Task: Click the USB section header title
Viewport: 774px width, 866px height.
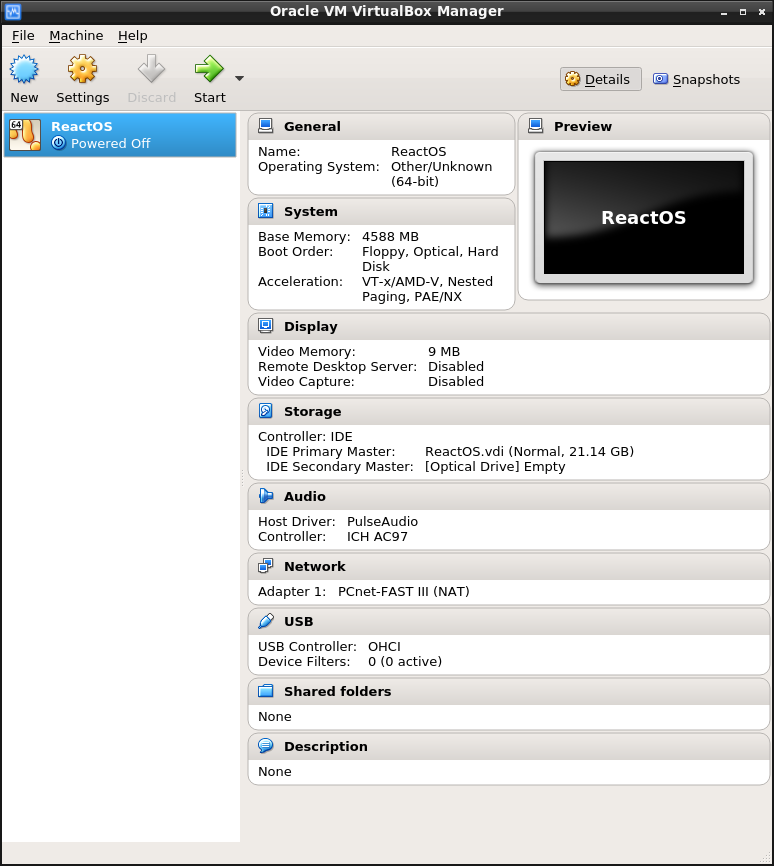Action: 298,621
